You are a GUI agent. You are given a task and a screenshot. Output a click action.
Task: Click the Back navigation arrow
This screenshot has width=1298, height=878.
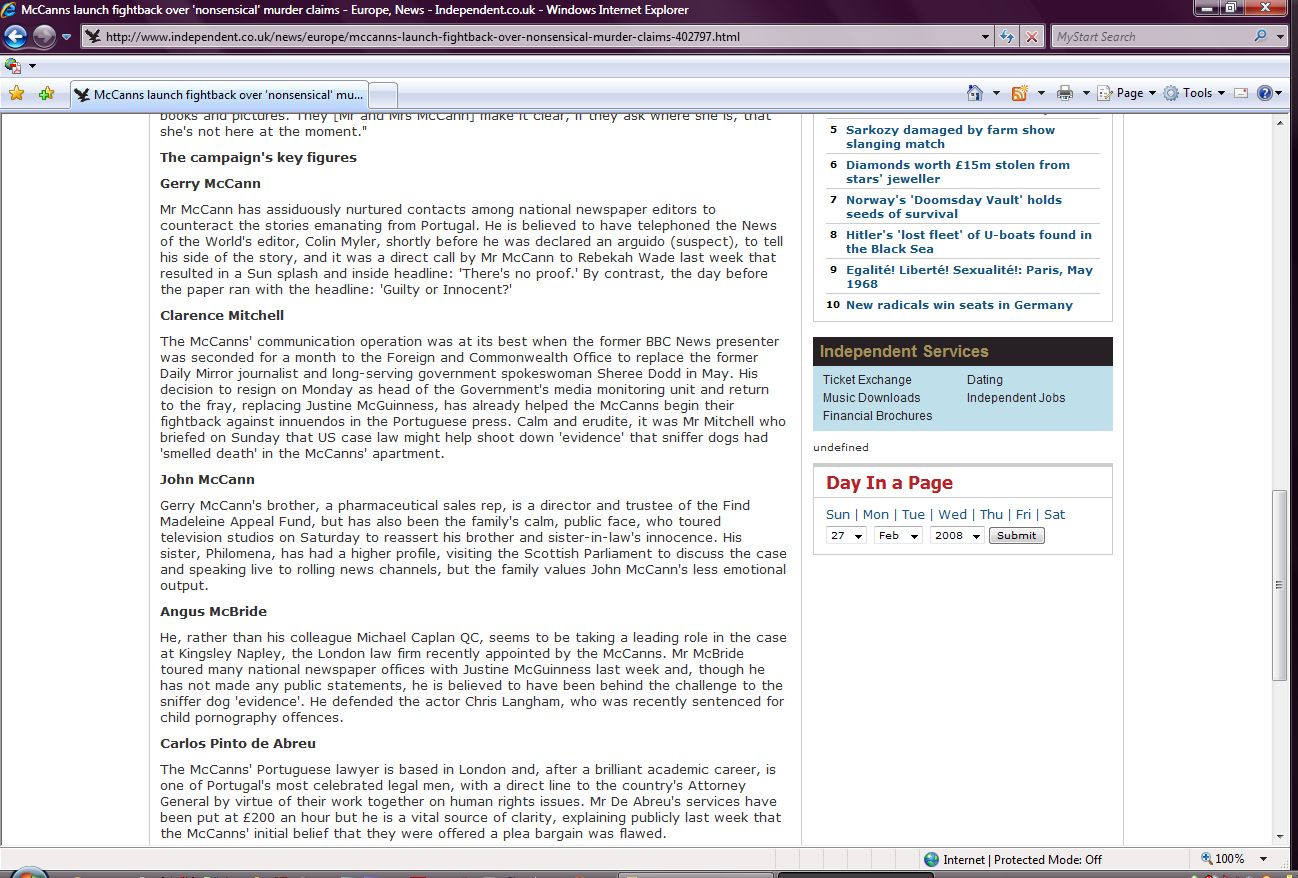point(15,37)
